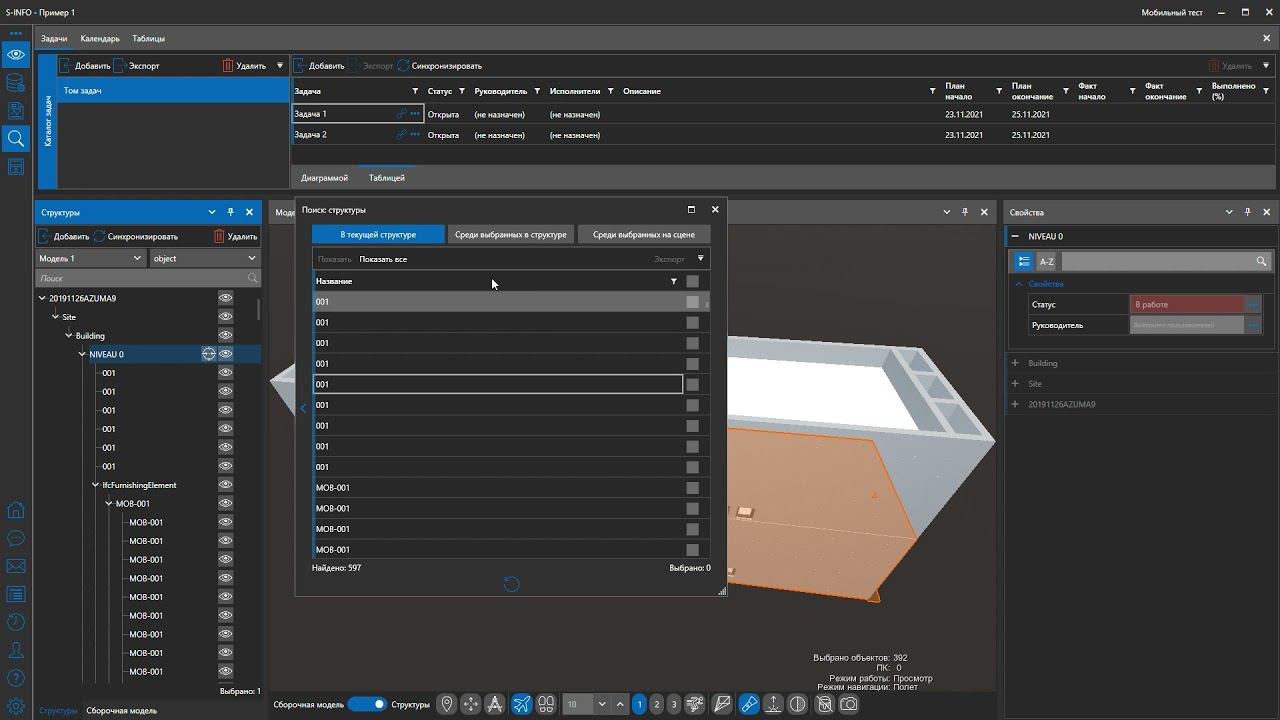
Task: Collapse the IfcFurnishingElement tree node
Action: point(96,485)
